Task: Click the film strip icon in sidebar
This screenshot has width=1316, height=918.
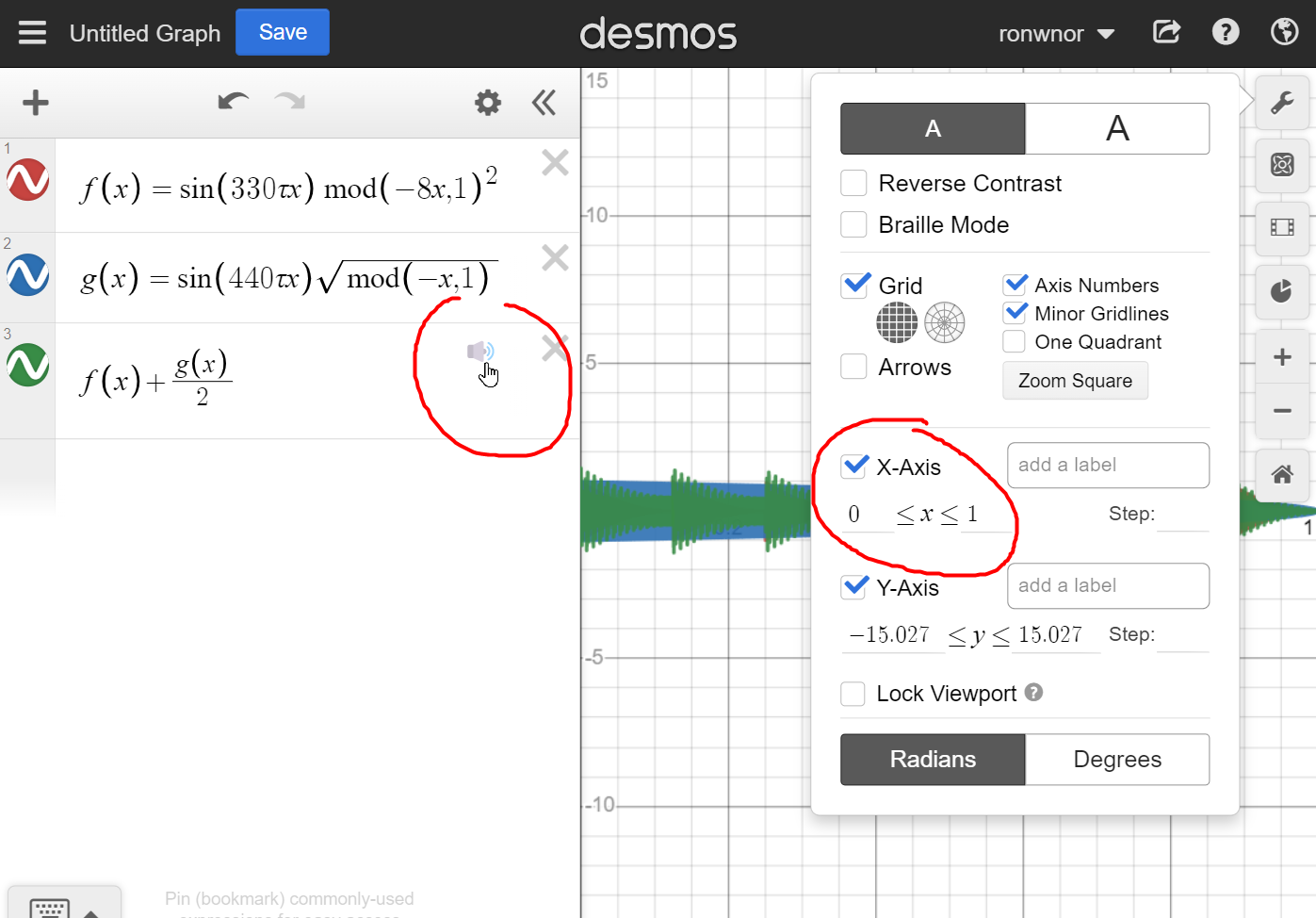Action: pyautogui.click(x=1282, y=228)
